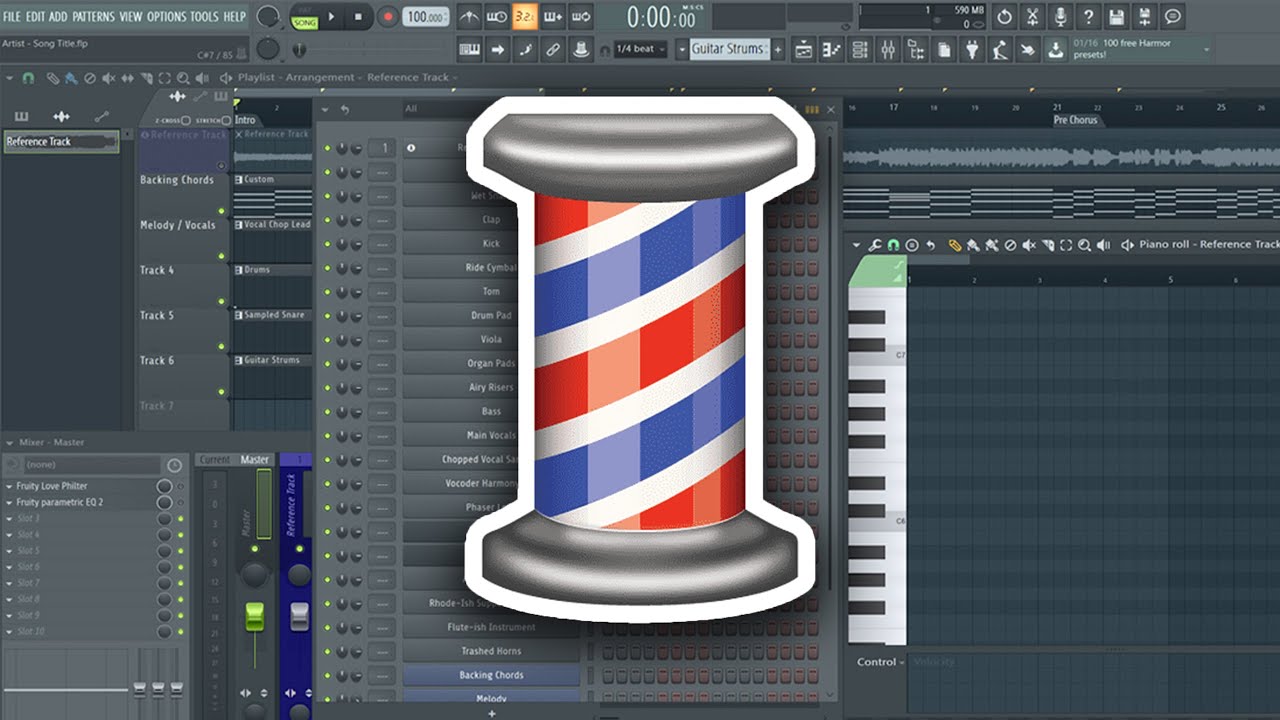This screenshot has width=1280, height=720.
Task: Expand the news panel dropdown arrow
Action: pos(1206,49)
